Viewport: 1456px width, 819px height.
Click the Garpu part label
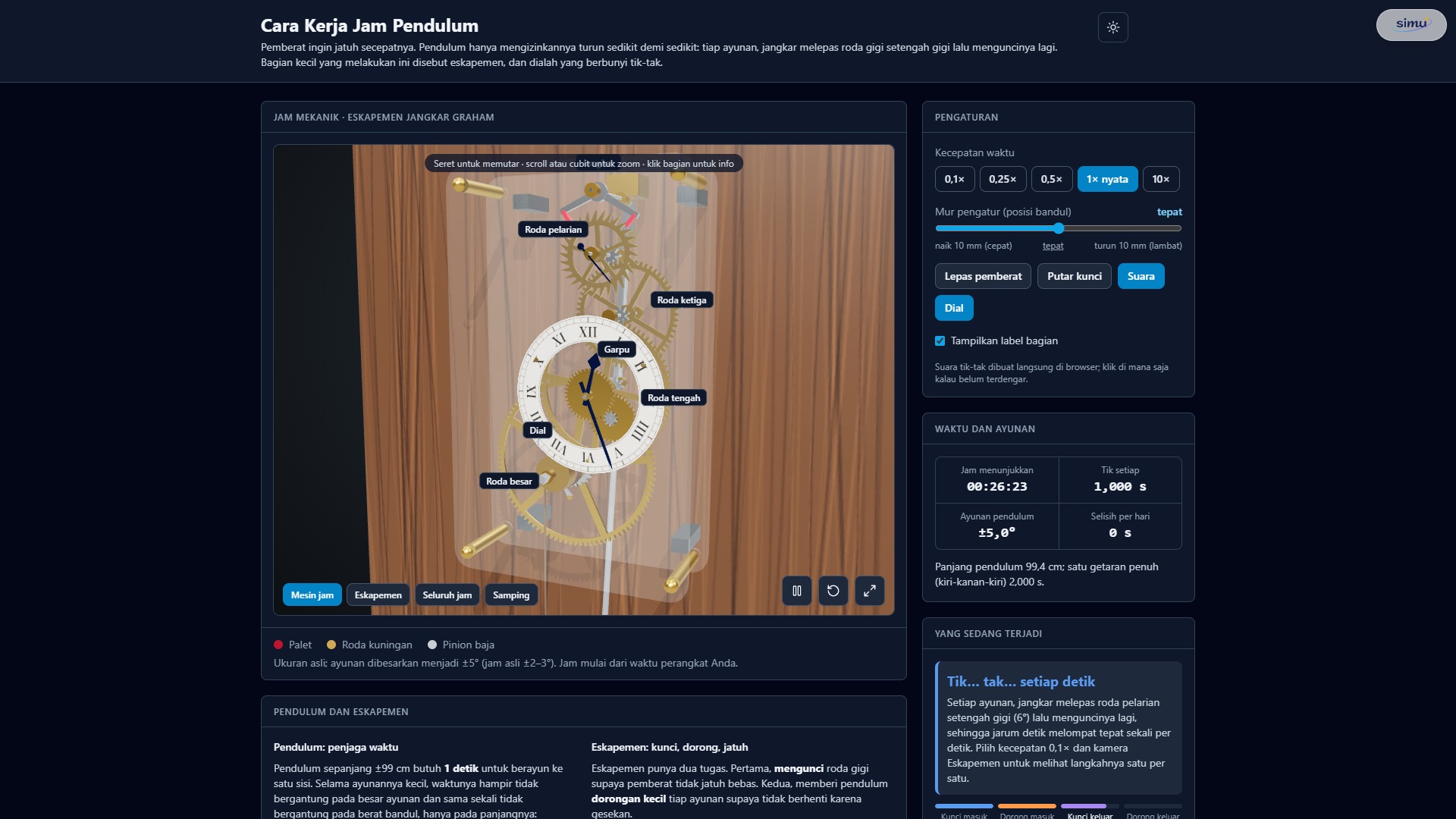click(617, 350)
